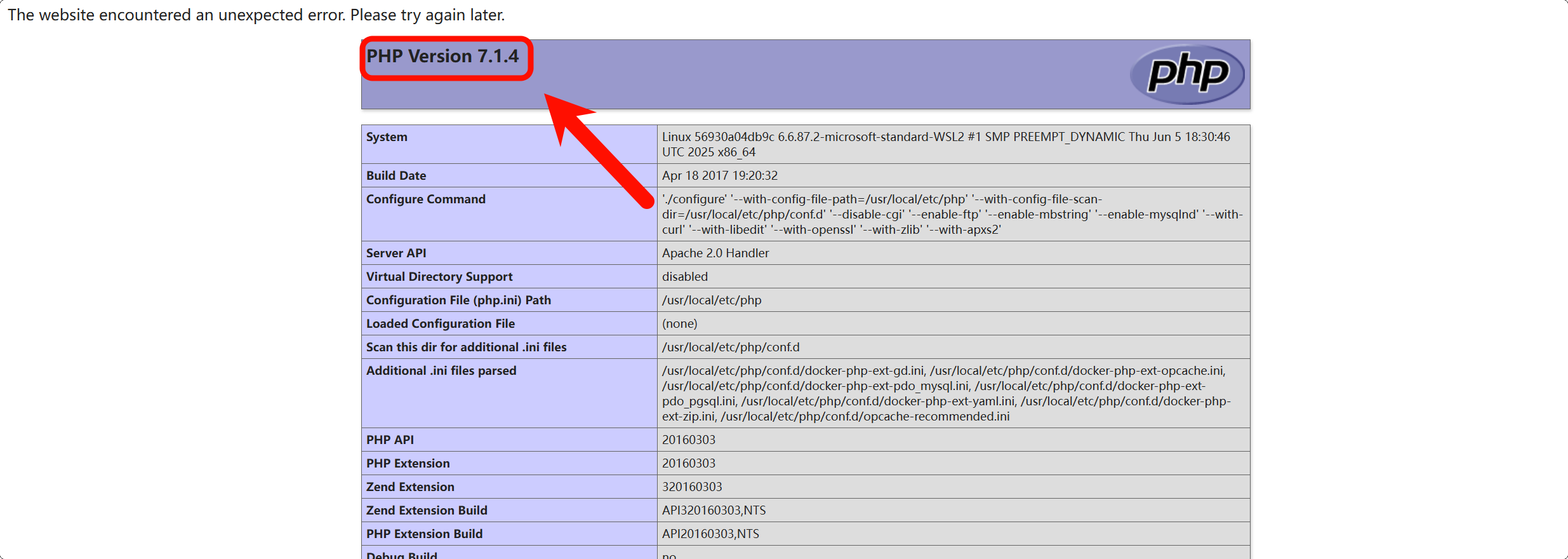Click the Zend Extension Build API320160303,NTS value
This screenshot has height=559, width=1568.
[x=714, y=511]
